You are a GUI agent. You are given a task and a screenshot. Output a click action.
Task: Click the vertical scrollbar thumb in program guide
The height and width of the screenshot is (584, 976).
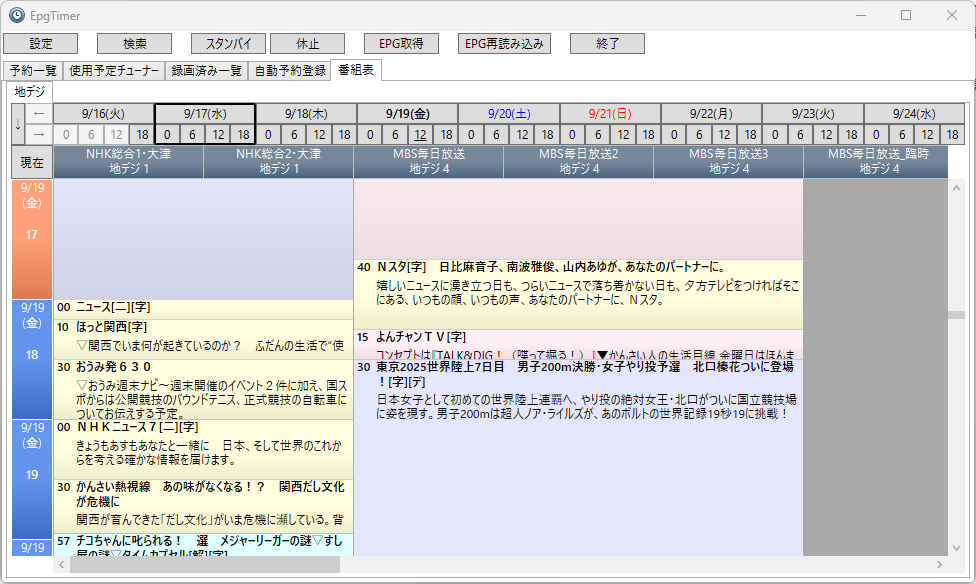click(957, 314)
